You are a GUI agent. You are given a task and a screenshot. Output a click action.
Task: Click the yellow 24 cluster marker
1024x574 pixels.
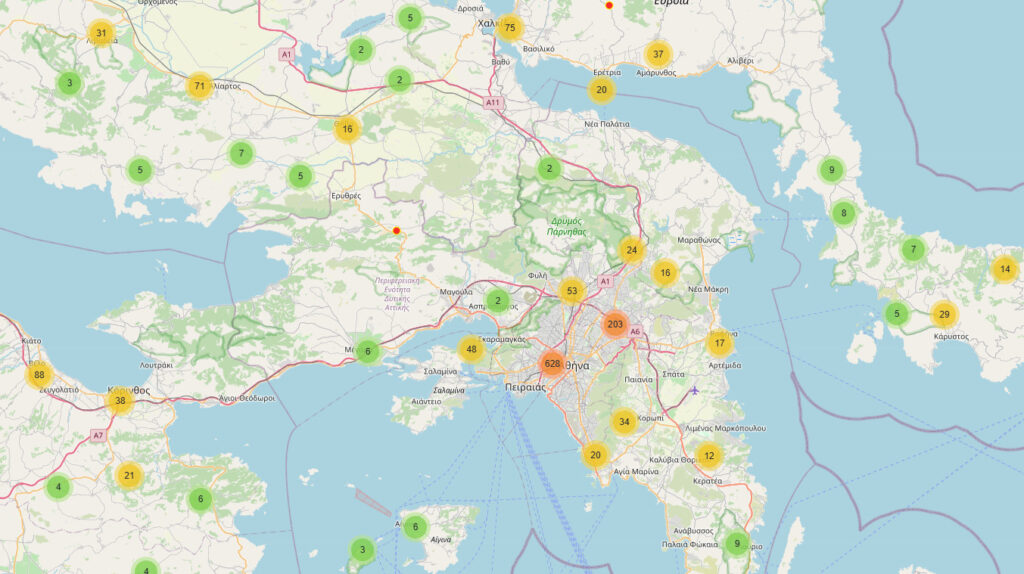tap(631, 250)
